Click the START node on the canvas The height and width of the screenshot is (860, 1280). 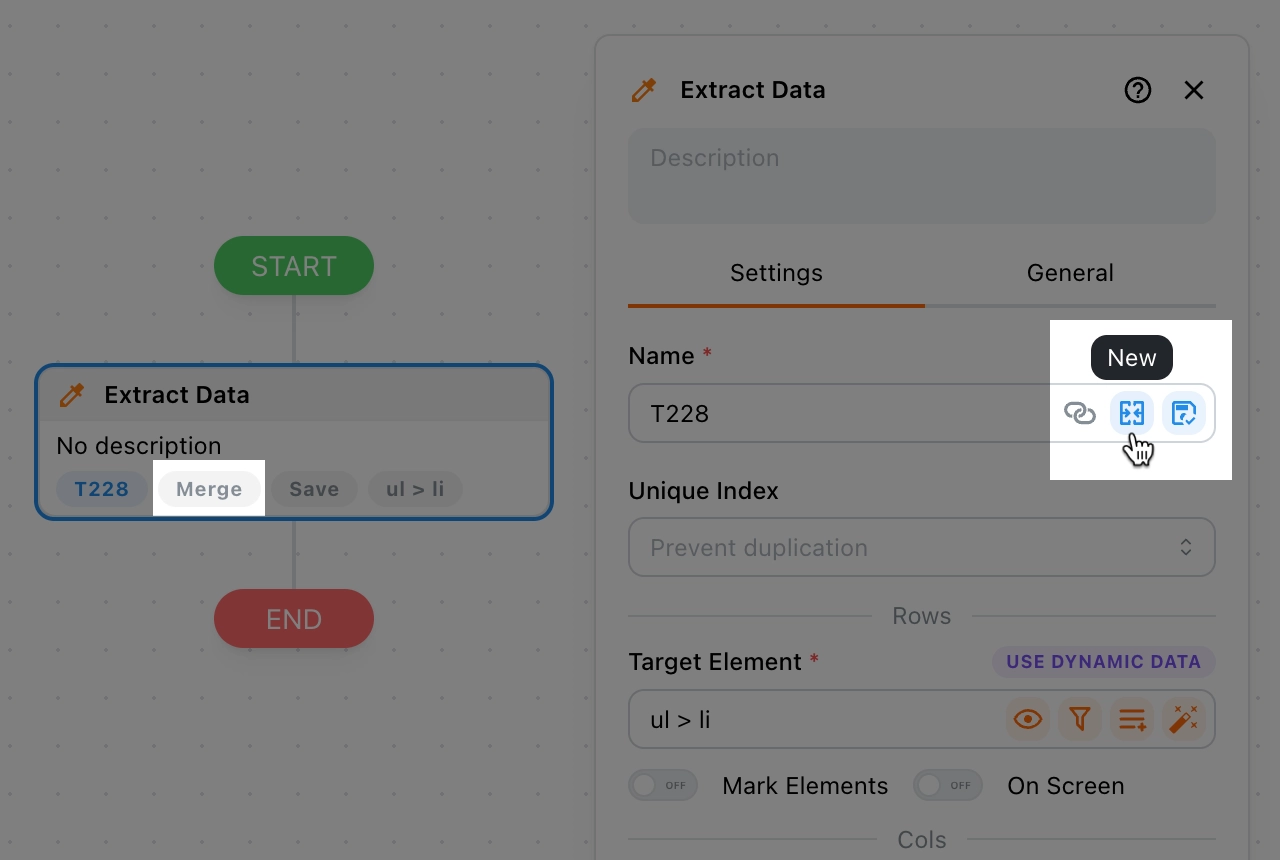pyautogui.click(x=294, y=266)
